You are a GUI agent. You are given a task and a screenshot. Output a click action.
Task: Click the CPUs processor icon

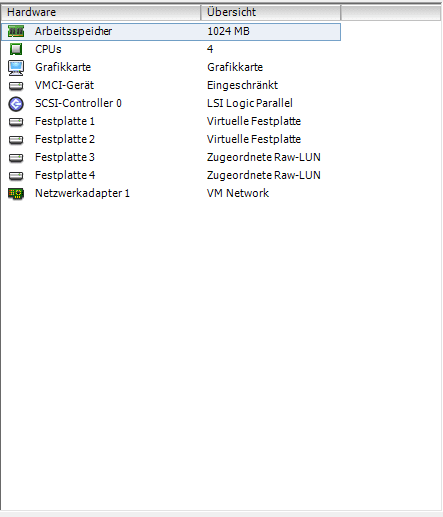(x=16, y=49)
